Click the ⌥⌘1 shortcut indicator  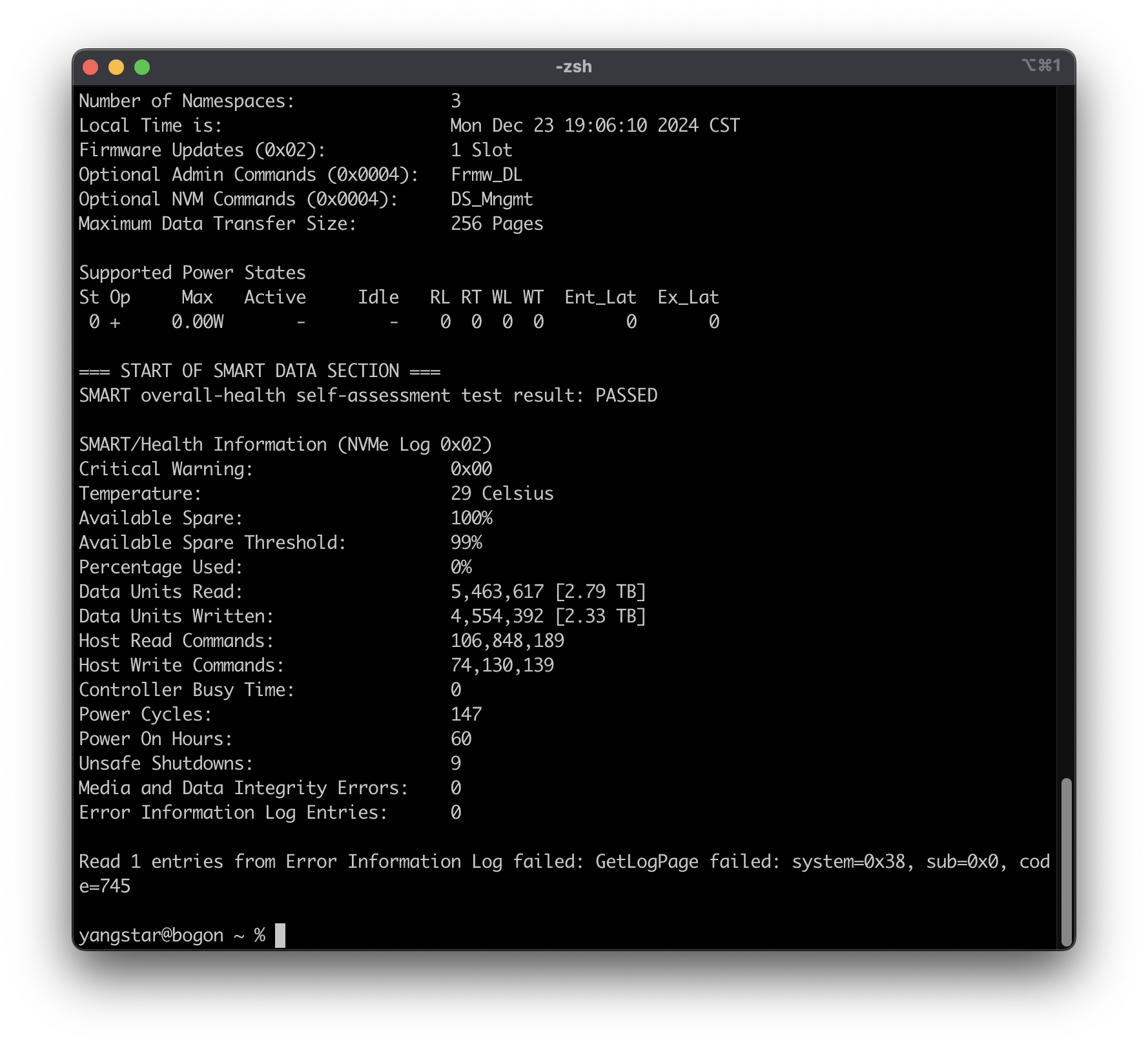[x=1041, y=65]
